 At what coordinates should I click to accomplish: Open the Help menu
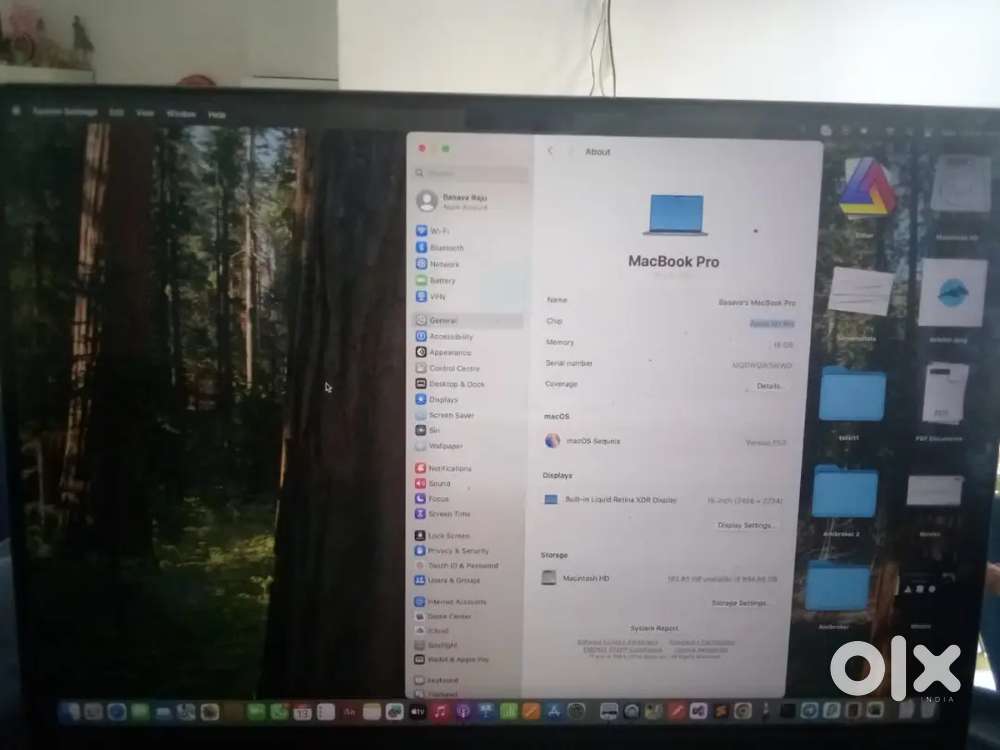click(217, 115)
